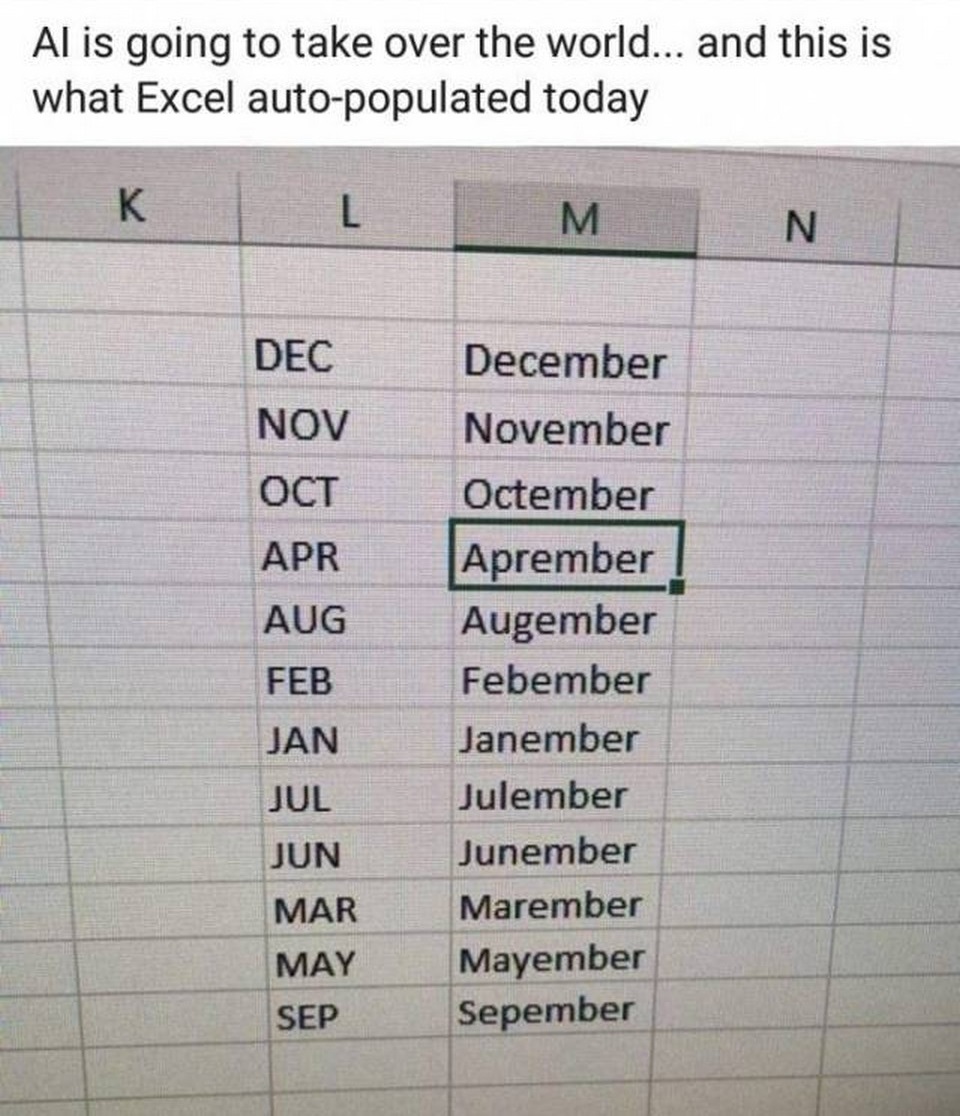Select the active cell Aprember
This screenshot has height=1116, width=960.
(566, 556)
